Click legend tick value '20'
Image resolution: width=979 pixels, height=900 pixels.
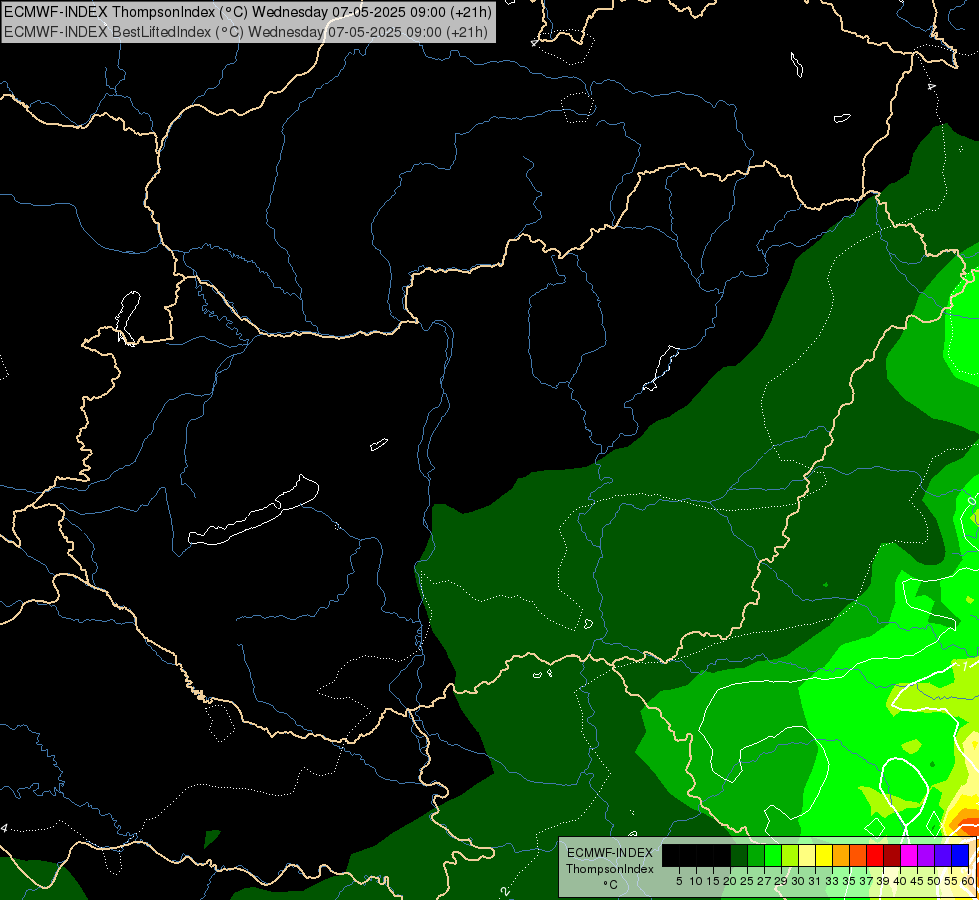[x=730, y=881]
